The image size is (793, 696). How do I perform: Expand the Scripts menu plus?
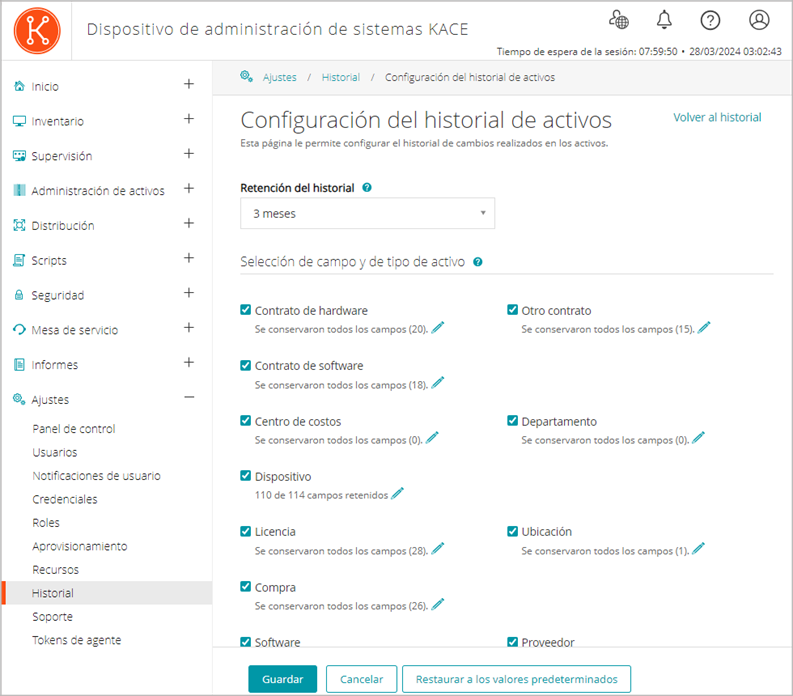[189, 258]
